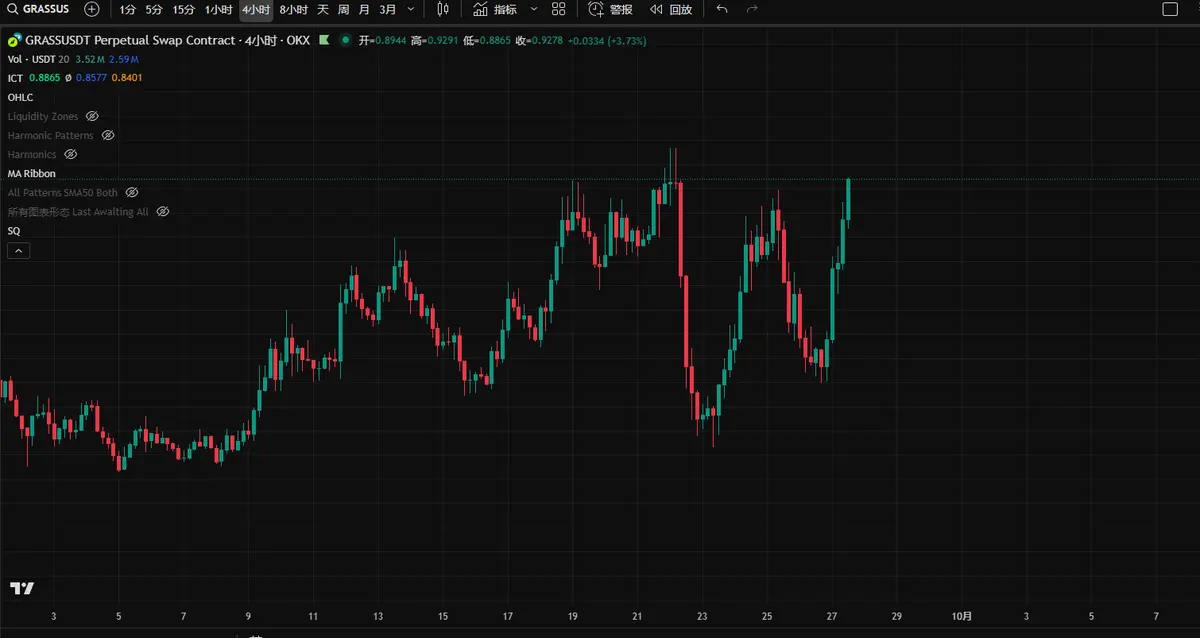
Task: Add symbol to compare with plus icon
Action: tap(92, 9)
